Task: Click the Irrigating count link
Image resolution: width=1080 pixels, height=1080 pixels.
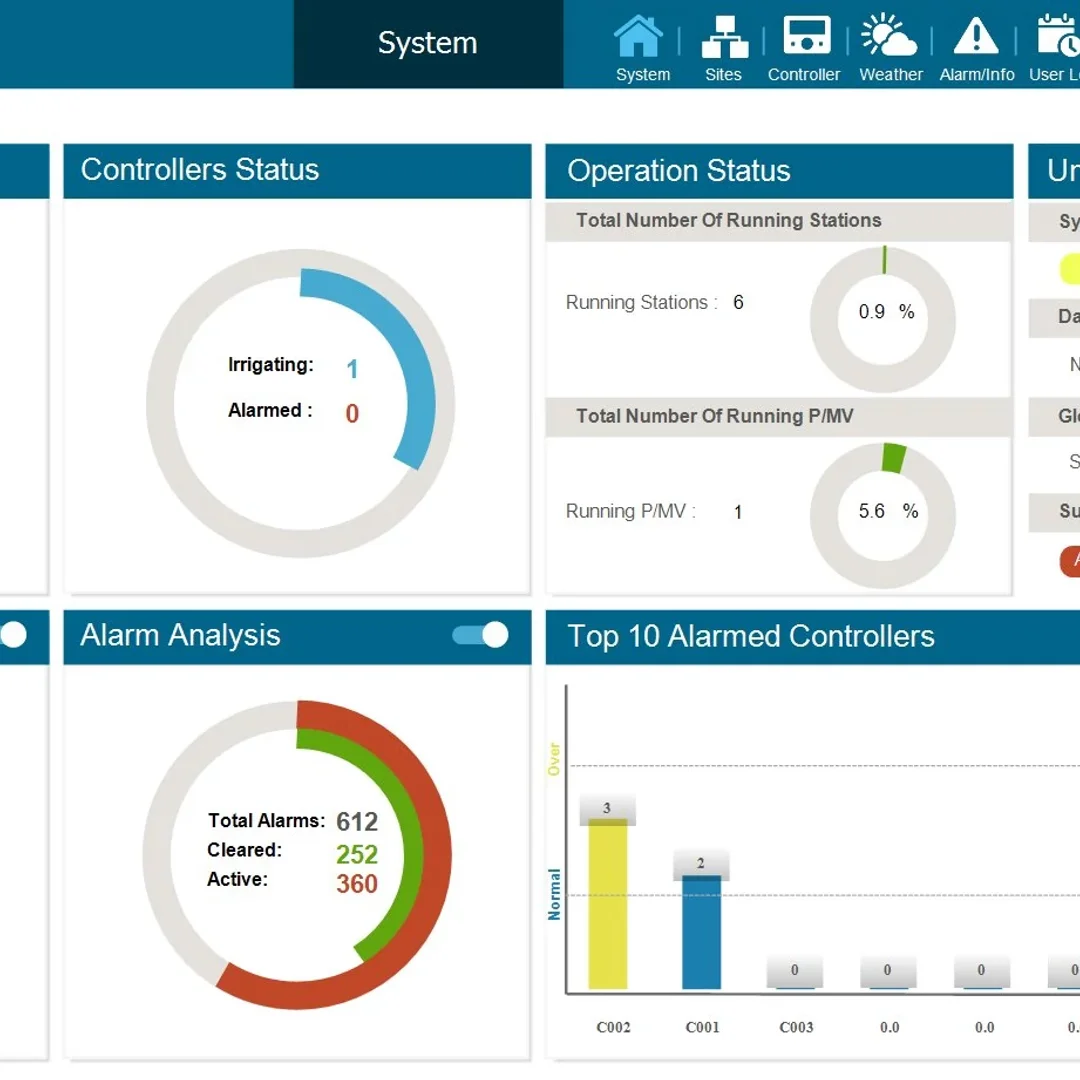Action: (351, 366)
